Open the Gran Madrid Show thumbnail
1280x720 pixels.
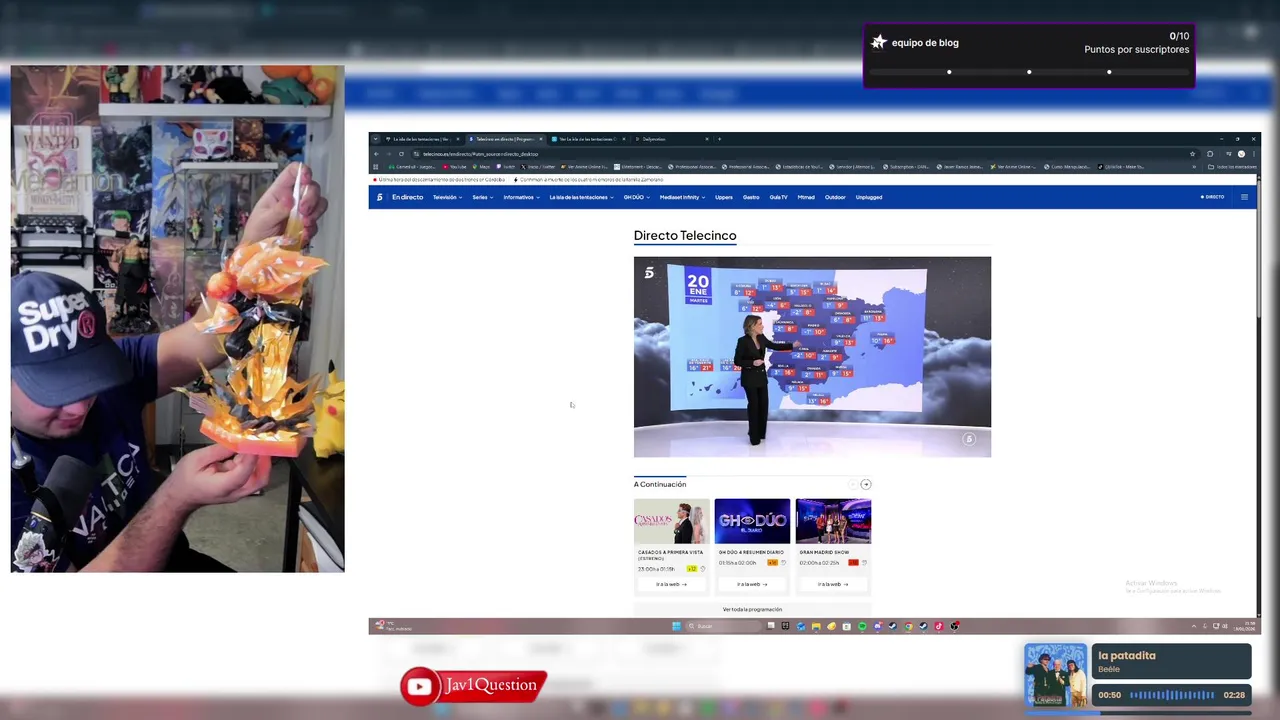point(833,521)
